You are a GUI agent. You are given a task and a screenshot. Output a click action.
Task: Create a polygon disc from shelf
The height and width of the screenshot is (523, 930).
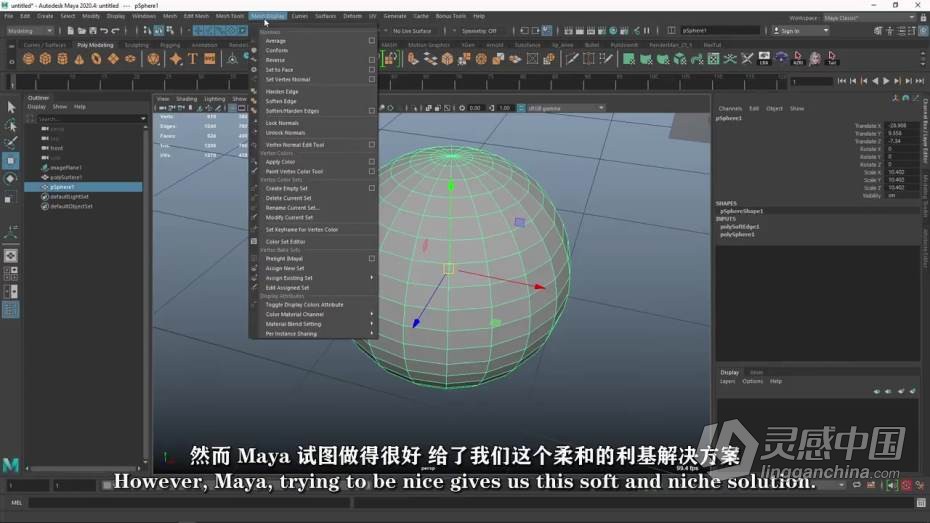coord(130,59)
